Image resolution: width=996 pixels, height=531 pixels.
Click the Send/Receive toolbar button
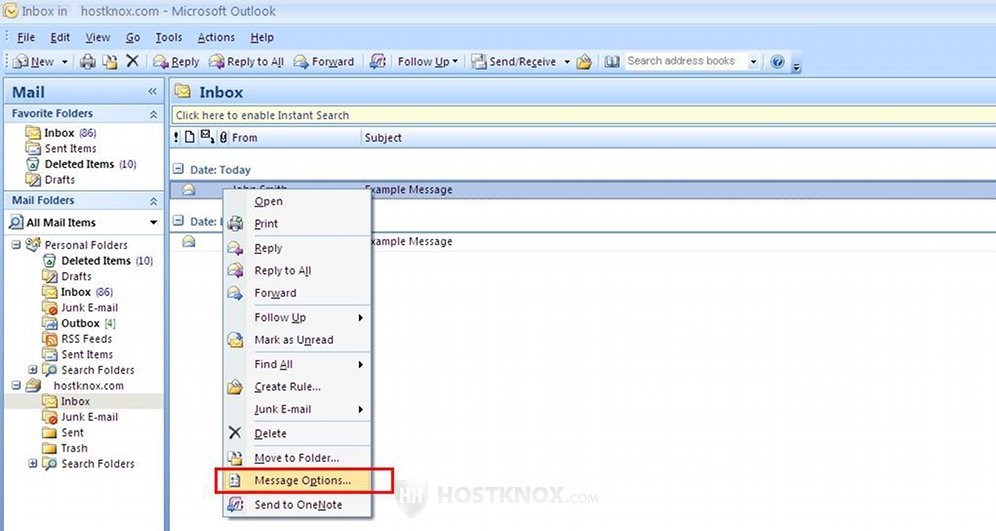tap(514, 62)
